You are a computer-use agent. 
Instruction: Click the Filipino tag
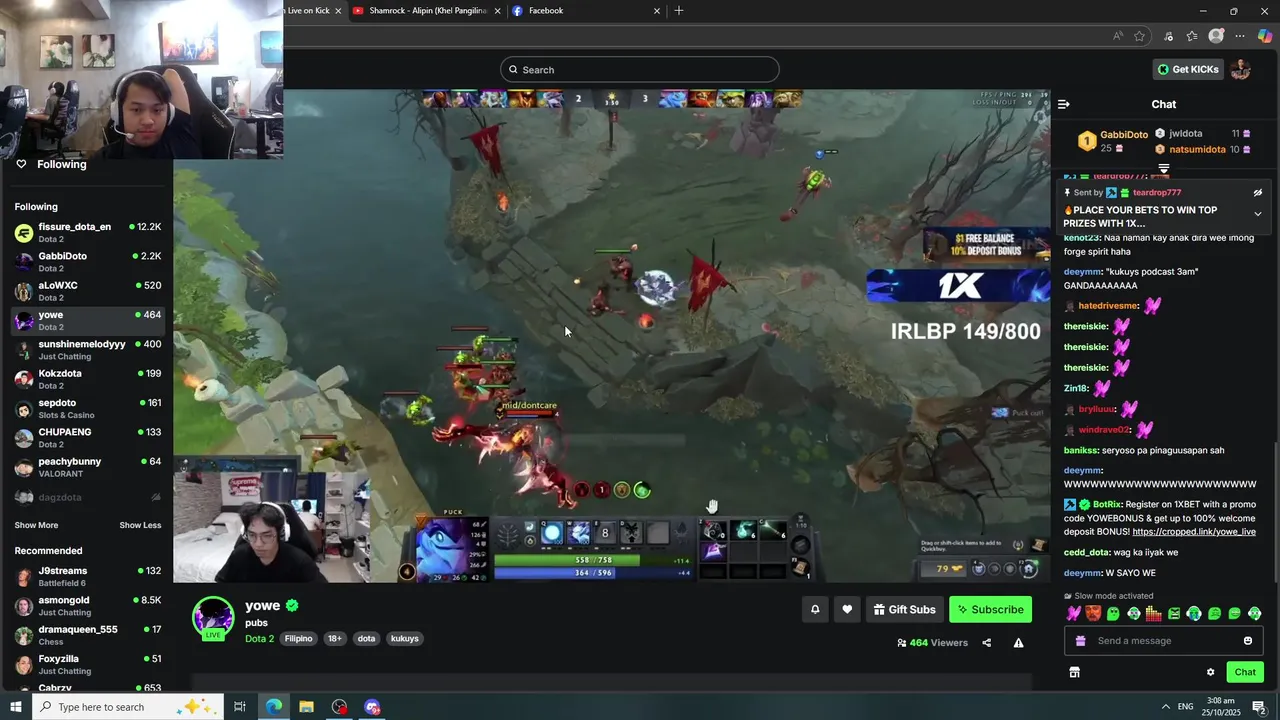[x=298, y=638]
